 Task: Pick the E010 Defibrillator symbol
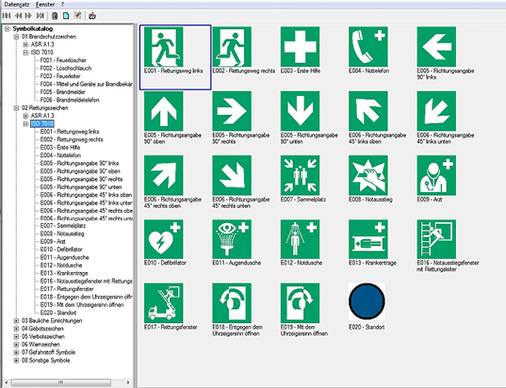click(x=163, y=239)
